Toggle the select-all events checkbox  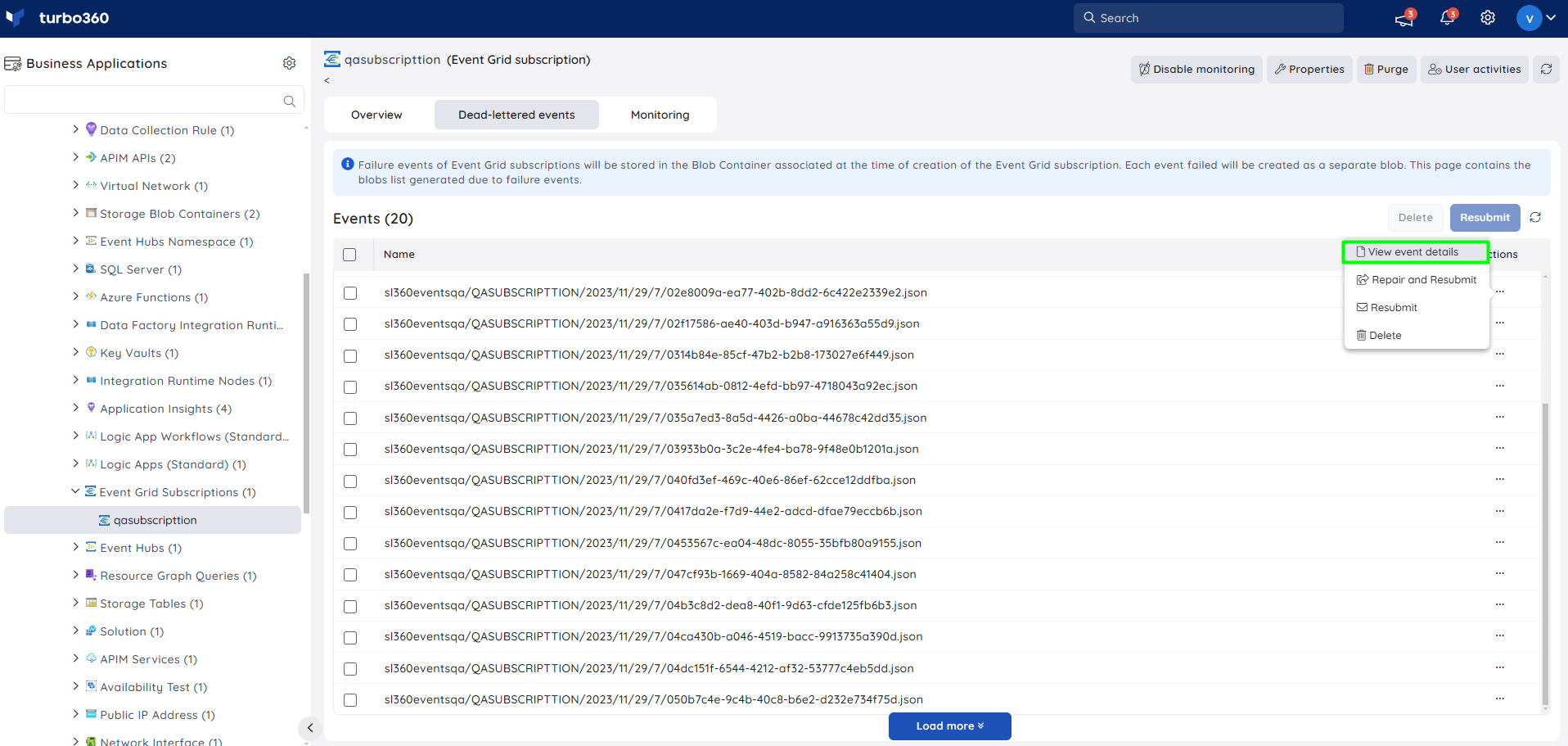[x=349, y=255]
